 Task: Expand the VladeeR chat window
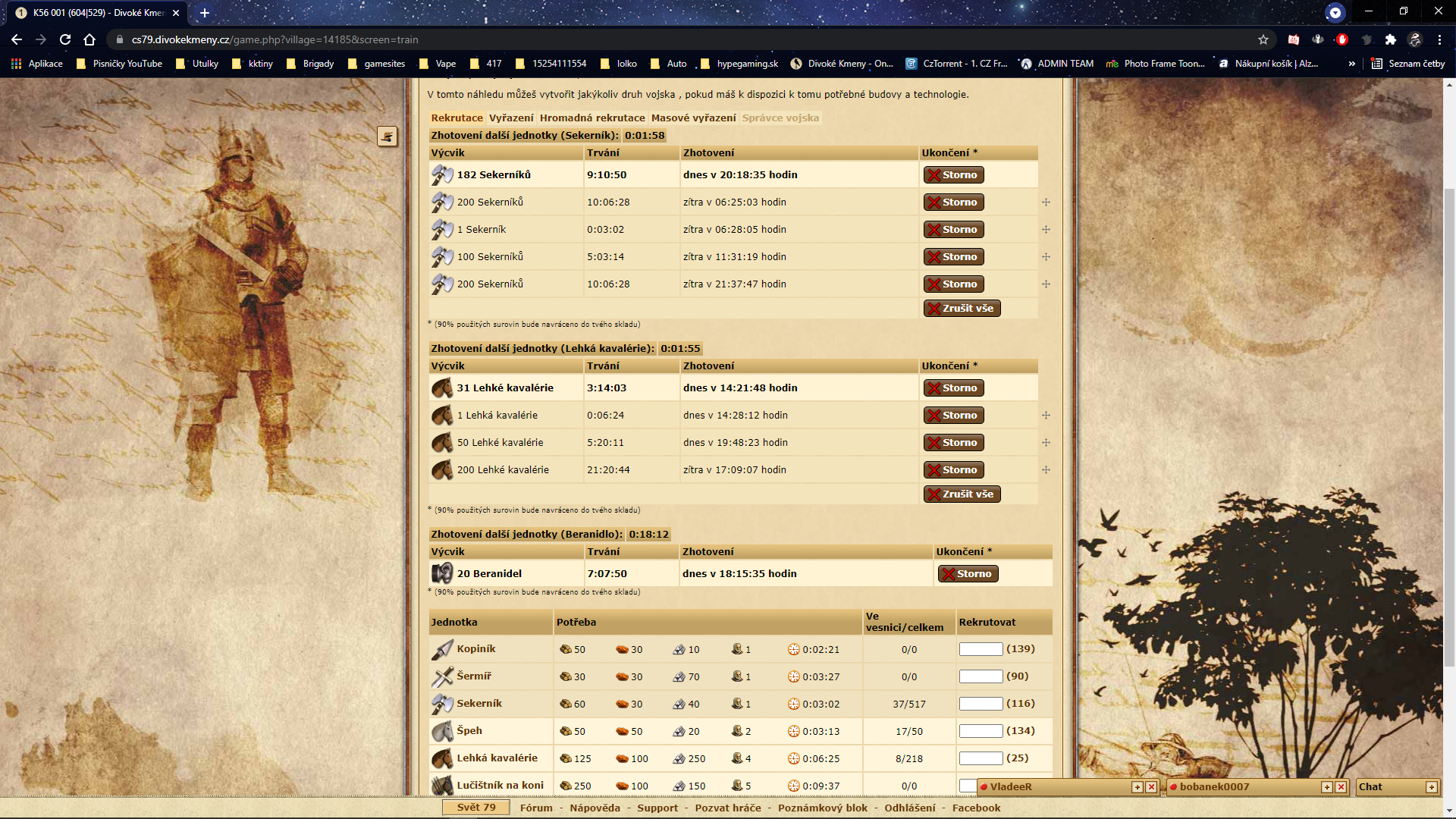[1137, 787]
